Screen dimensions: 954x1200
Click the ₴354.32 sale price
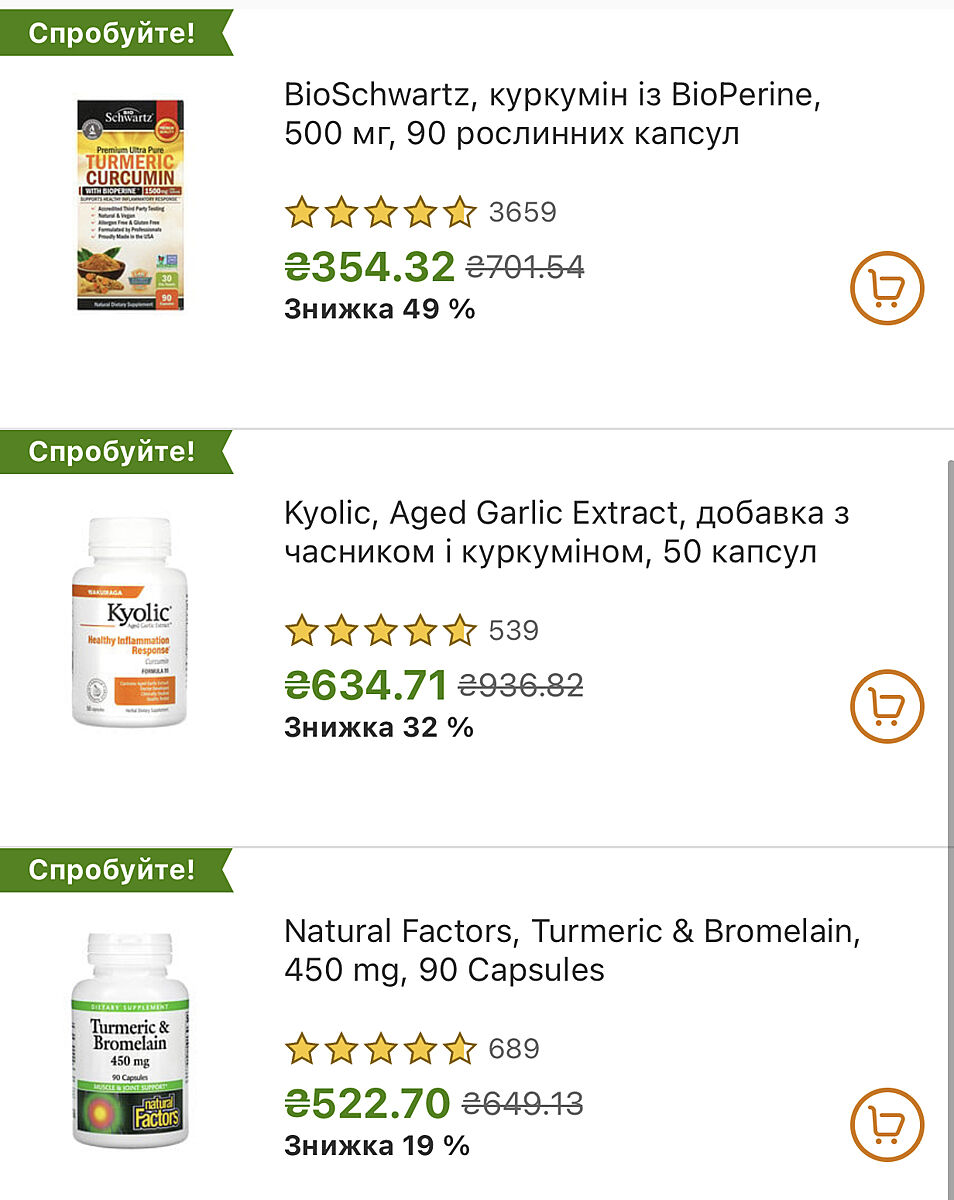(370, 266)
